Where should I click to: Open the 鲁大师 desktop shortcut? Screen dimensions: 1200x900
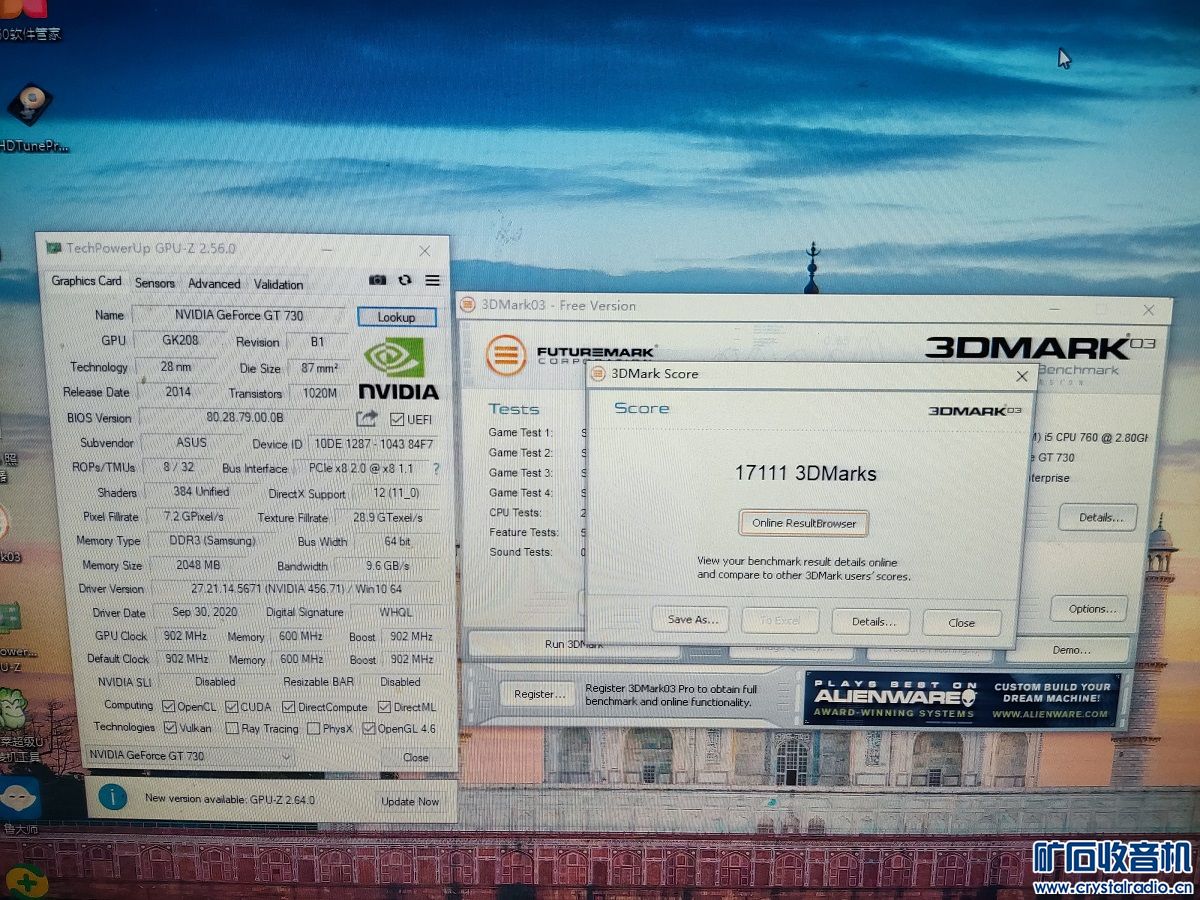tap(20, 806)
